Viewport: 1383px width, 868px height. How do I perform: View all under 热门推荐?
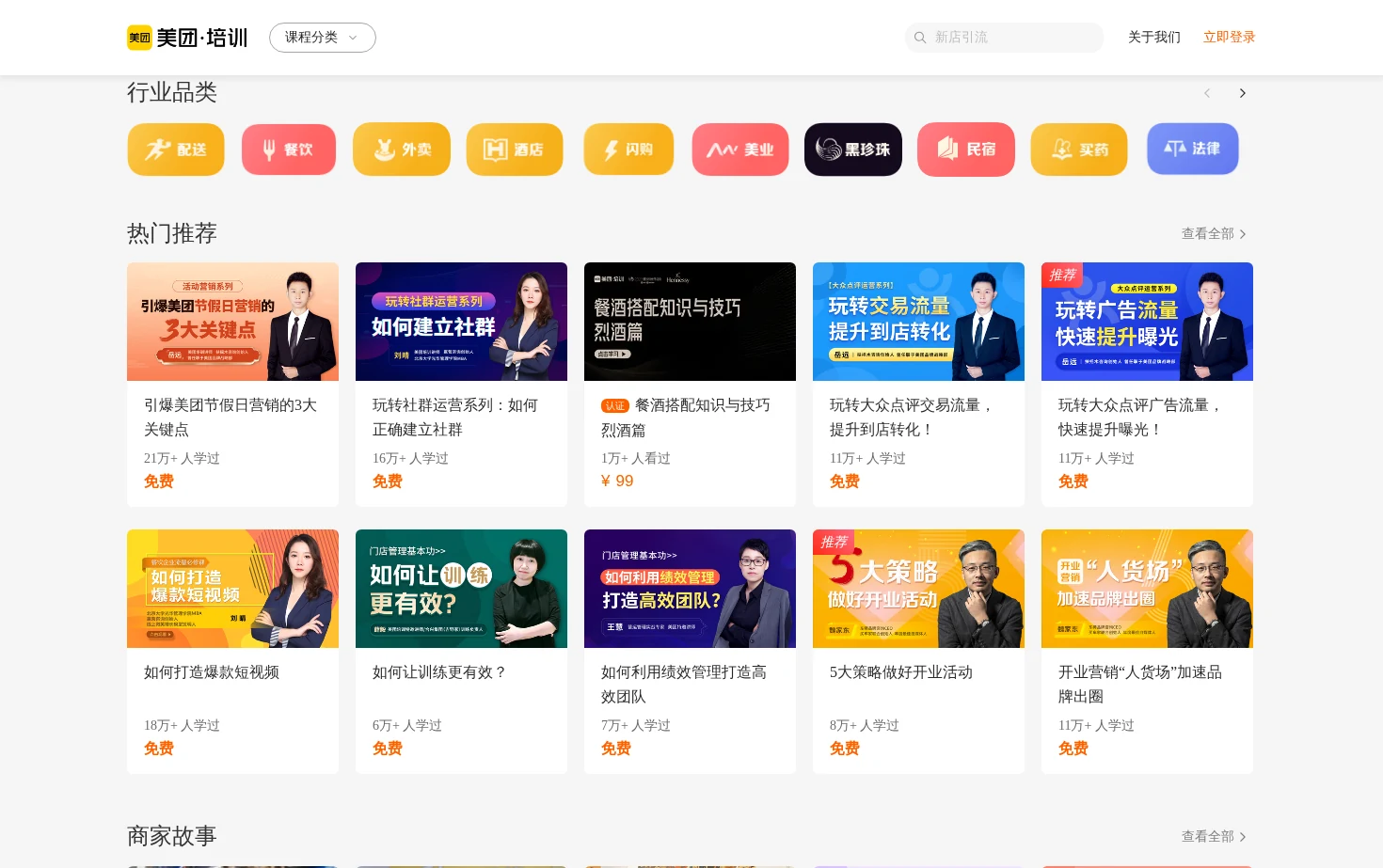[x=1214, y=234]
